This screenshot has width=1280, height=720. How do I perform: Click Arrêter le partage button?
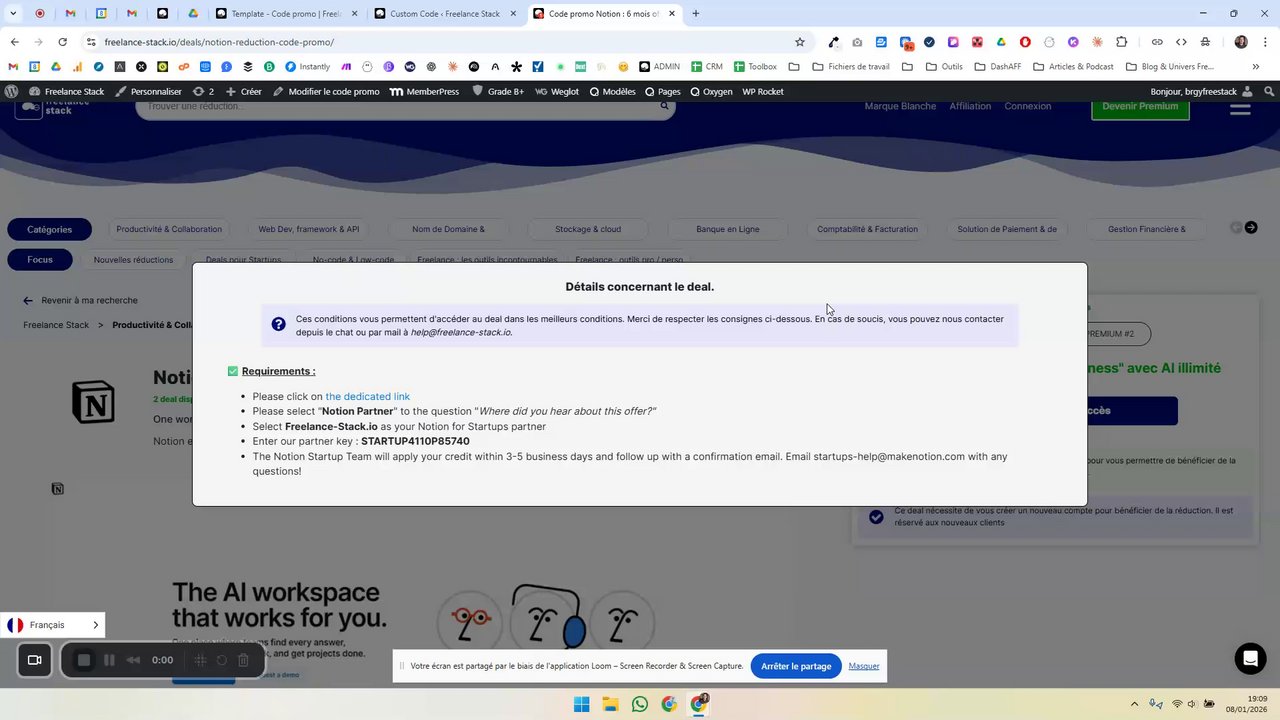[x=796, y=666]
